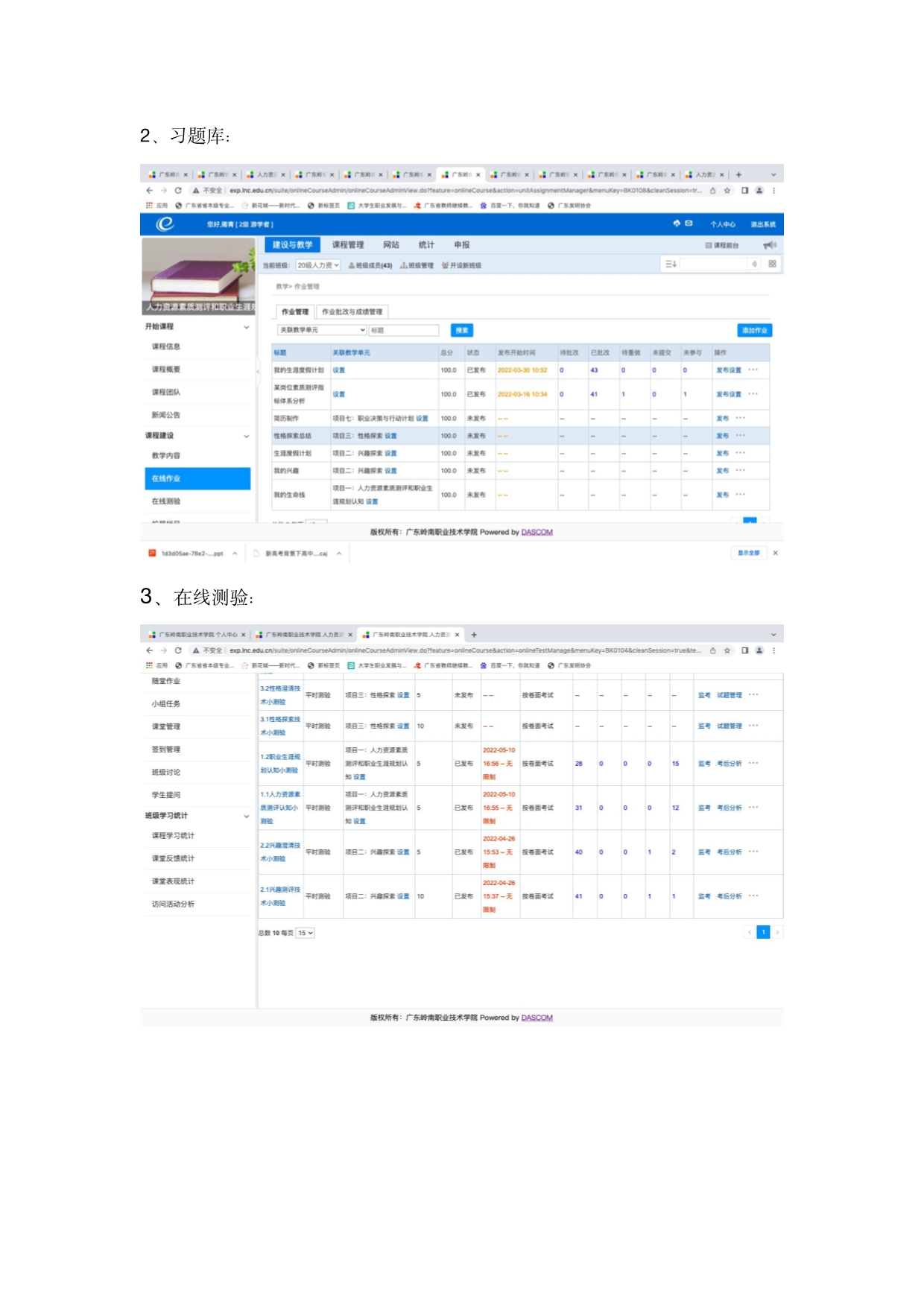
Task: Open more options (…) for 1.2职业生涯规划认知小测验 row
Action: click(753, 763)
